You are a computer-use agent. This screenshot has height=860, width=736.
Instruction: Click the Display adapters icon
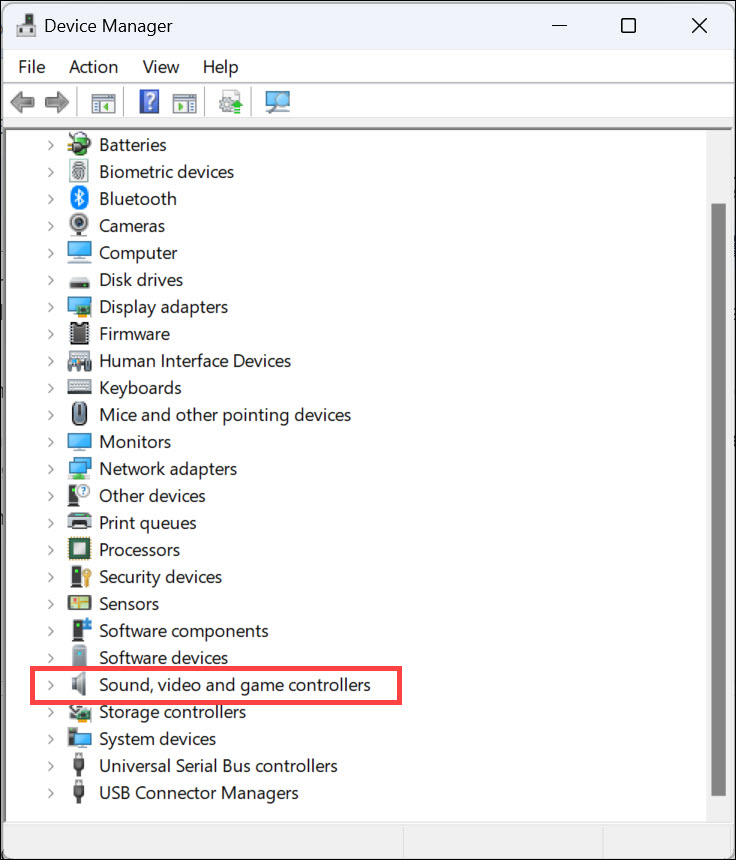pyautogui.click(x=80, y=307)
